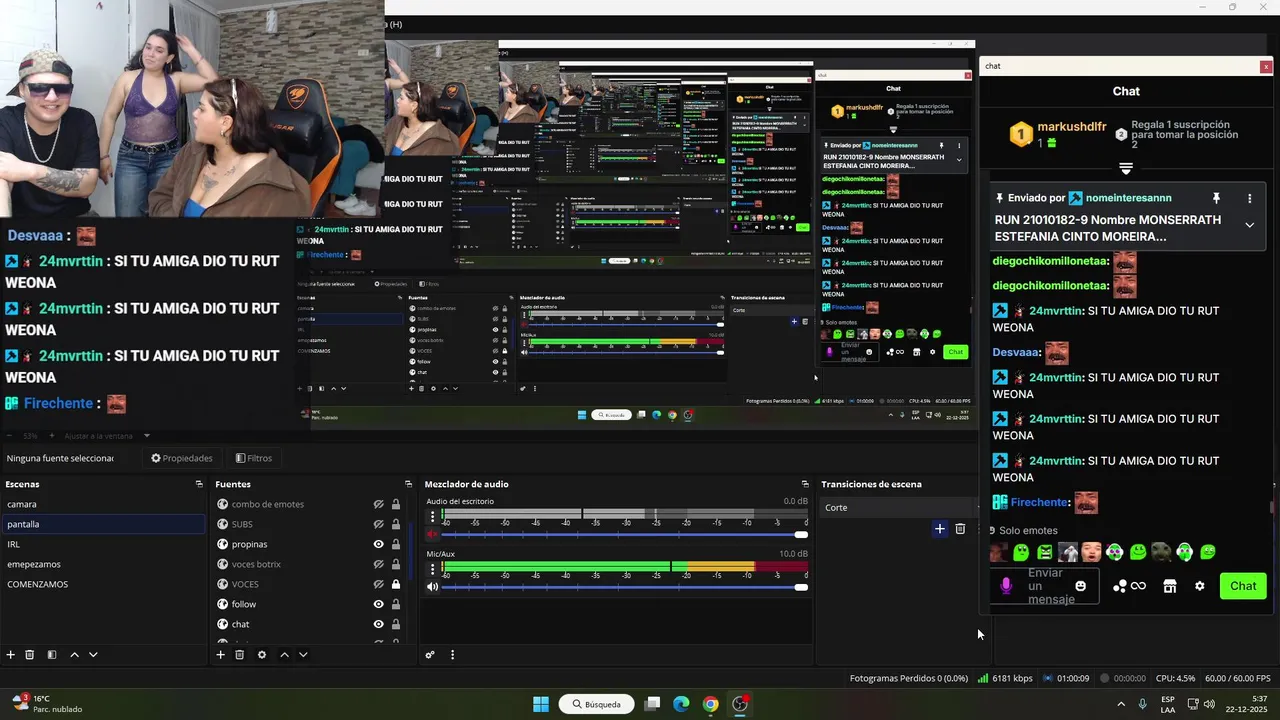Image resolution: width=1280 pixels, height=720 pixels.
Task: Open chat settings gear icon
Action: (x=1200, y=586)
